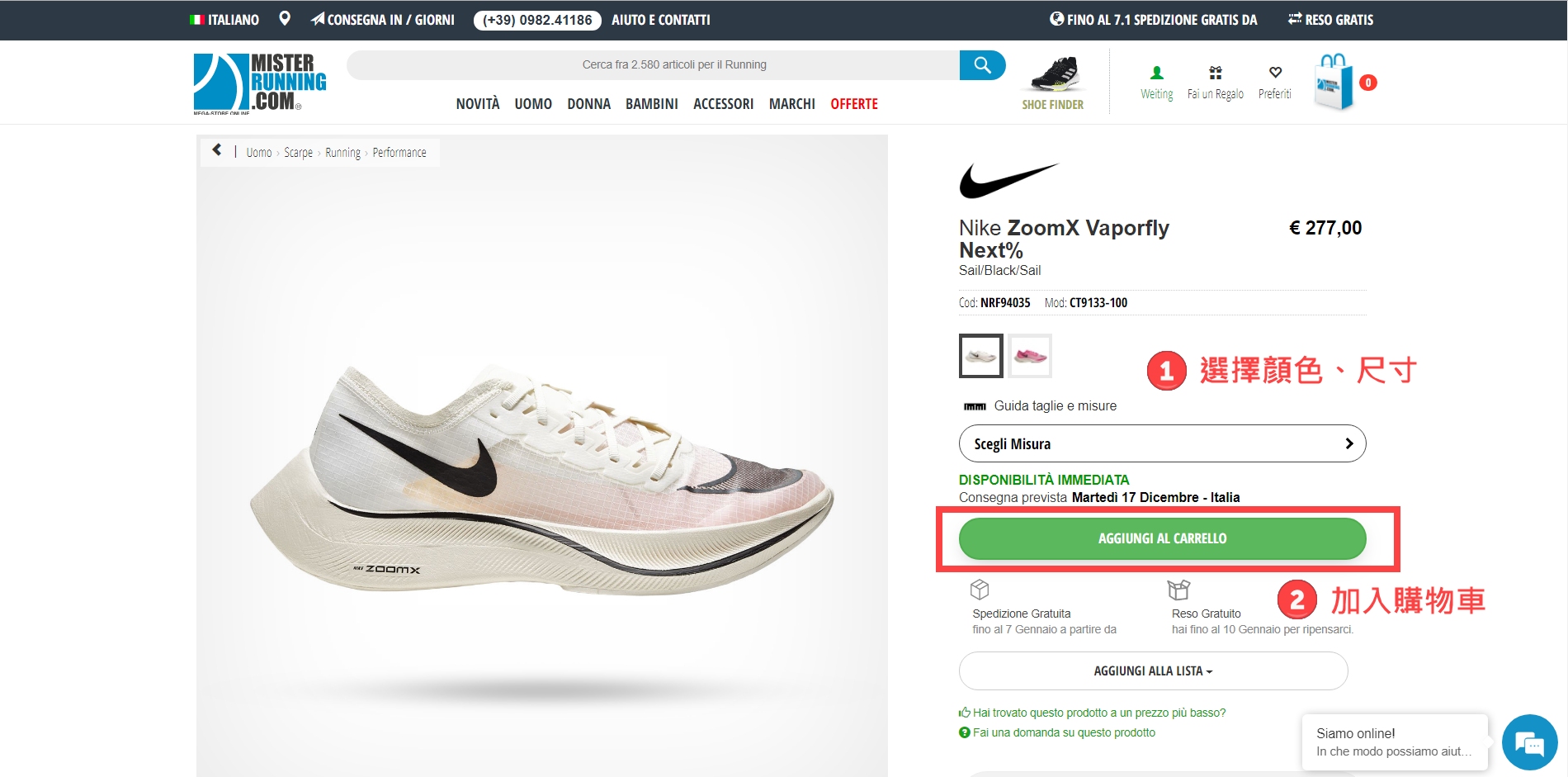
Task: Click Aggiungi al Carrello button
Action: 1162,538
